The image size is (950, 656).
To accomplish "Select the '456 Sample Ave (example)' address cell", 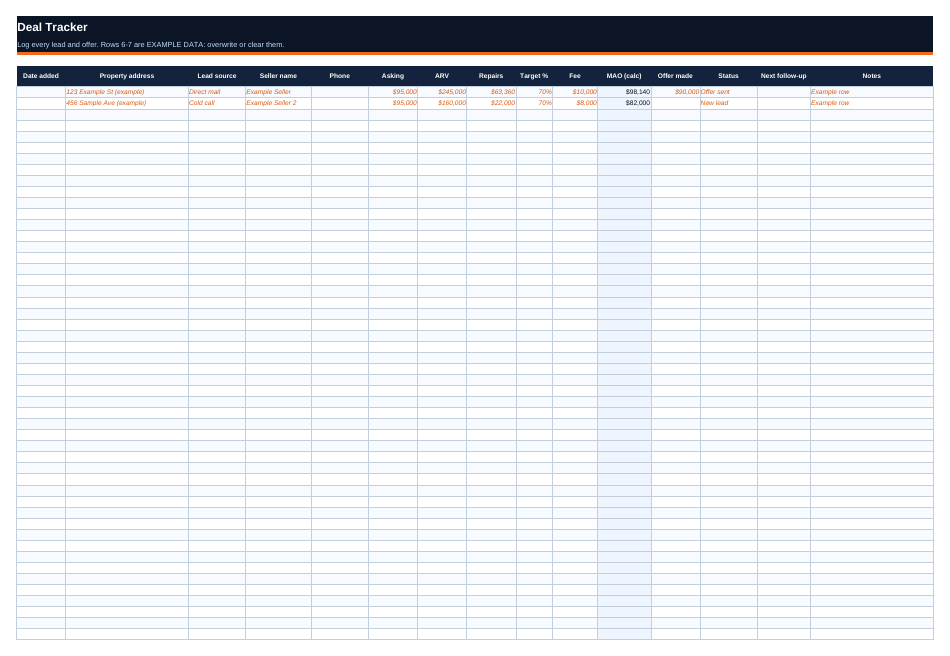I will [127, 103].
